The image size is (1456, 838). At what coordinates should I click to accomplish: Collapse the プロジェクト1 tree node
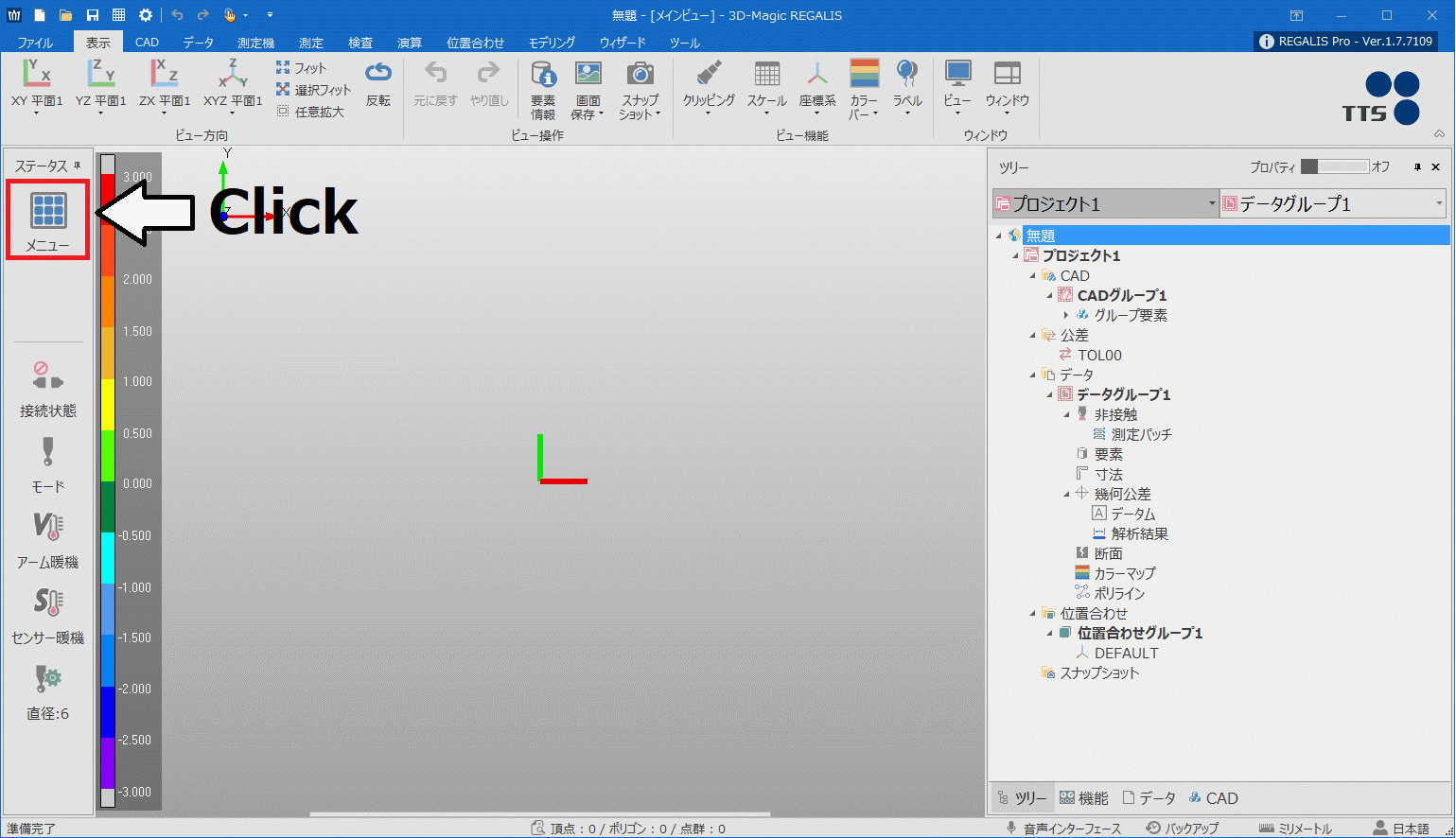point(1016,255)
